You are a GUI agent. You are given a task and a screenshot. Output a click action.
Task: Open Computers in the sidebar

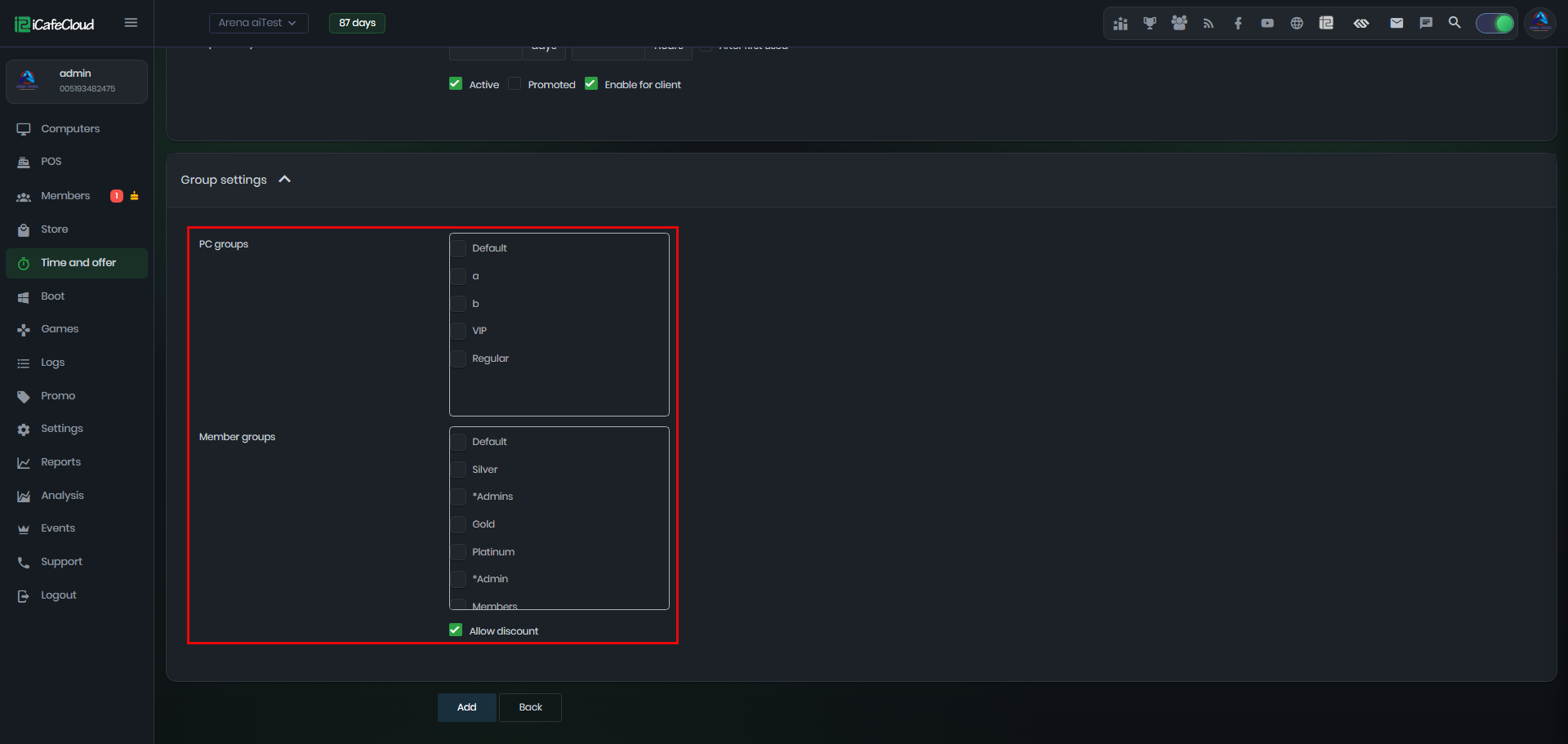[77, 129]
